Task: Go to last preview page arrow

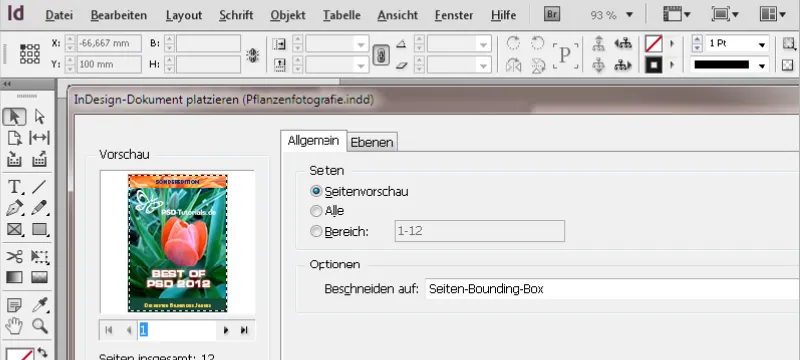Action: tap(244, 330)
